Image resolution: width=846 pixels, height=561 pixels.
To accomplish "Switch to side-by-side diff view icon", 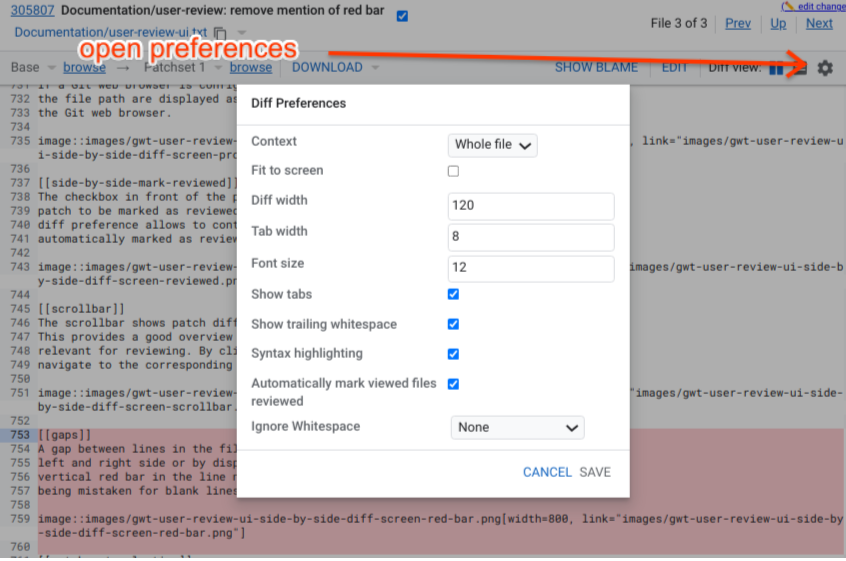I will point(777,68).
